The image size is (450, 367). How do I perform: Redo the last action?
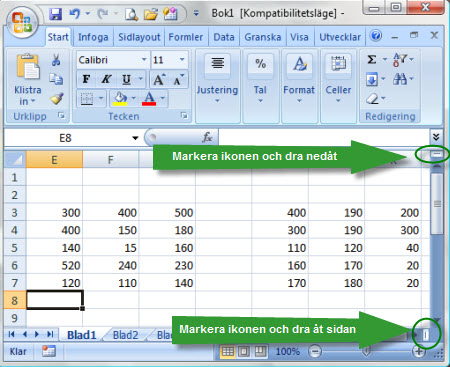pyautogui.click(x=103, y=14)
